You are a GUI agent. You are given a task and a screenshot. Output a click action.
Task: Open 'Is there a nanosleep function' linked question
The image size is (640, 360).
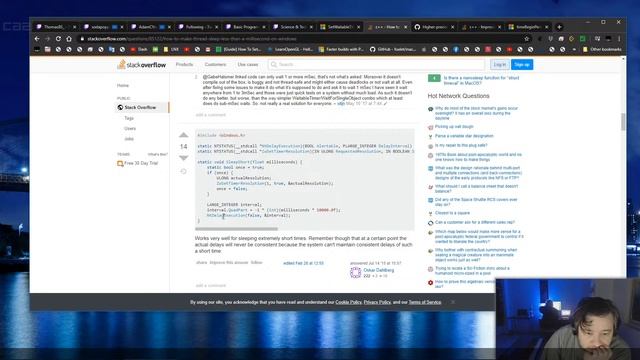click(x=481, y=80)
